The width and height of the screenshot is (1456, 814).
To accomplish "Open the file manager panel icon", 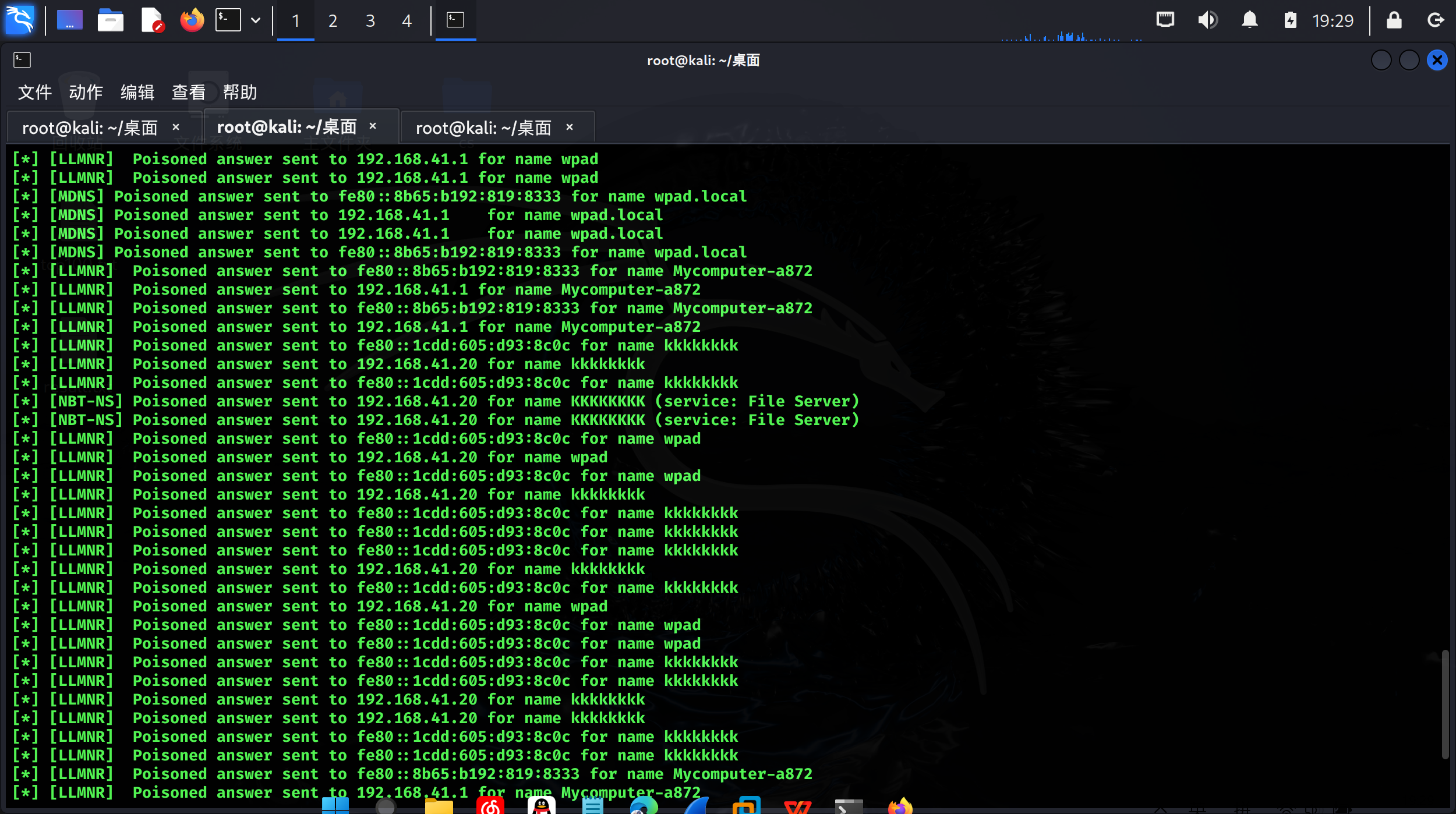I will click(110, 20).
